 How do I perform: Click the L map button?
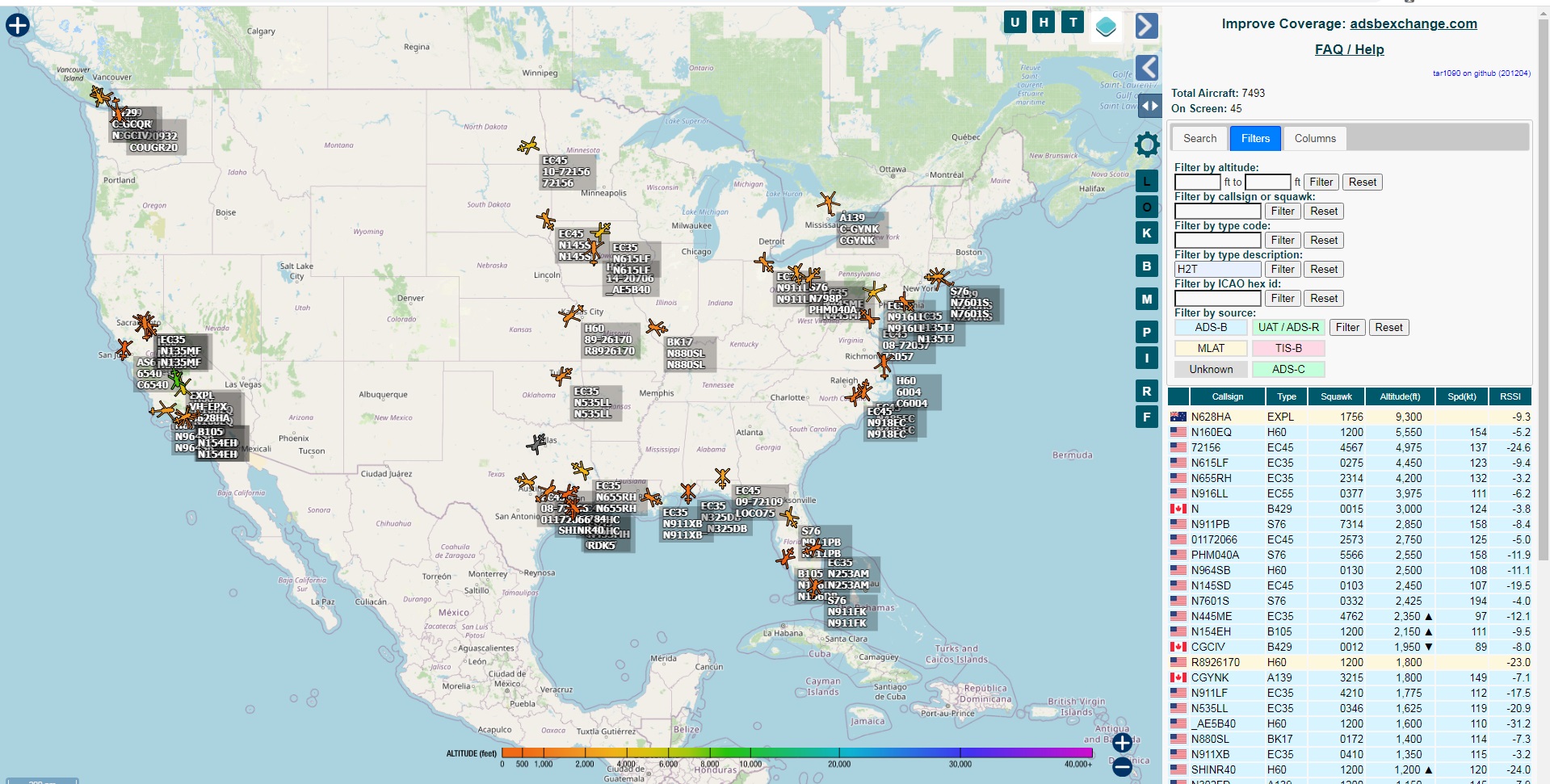pyautogui.click(x=1147, y=182)
